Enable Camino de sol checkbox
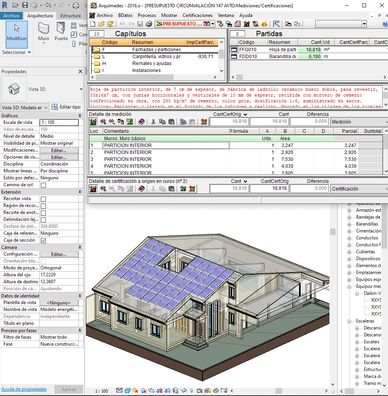 coord(43,185)
